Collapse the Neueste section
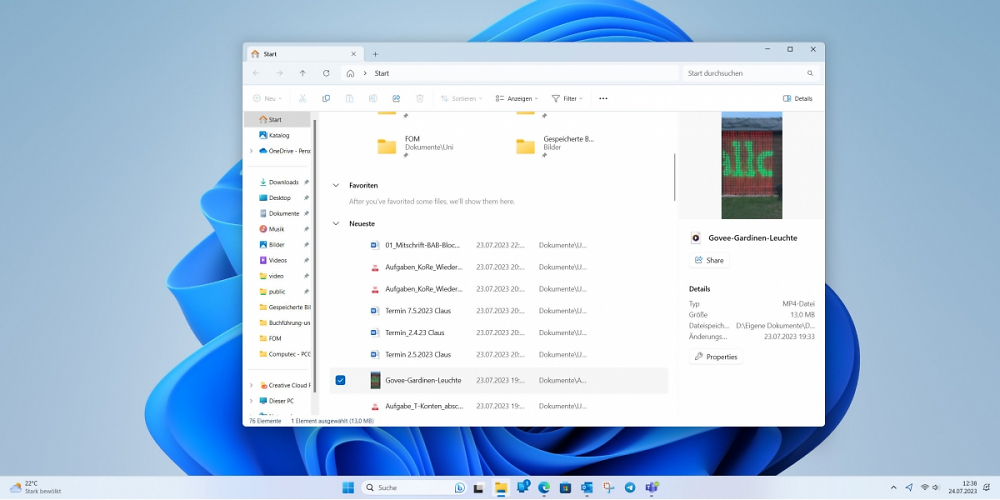Image resolution: width=1000 pixels, height=500 pixels. pos(335,224)
